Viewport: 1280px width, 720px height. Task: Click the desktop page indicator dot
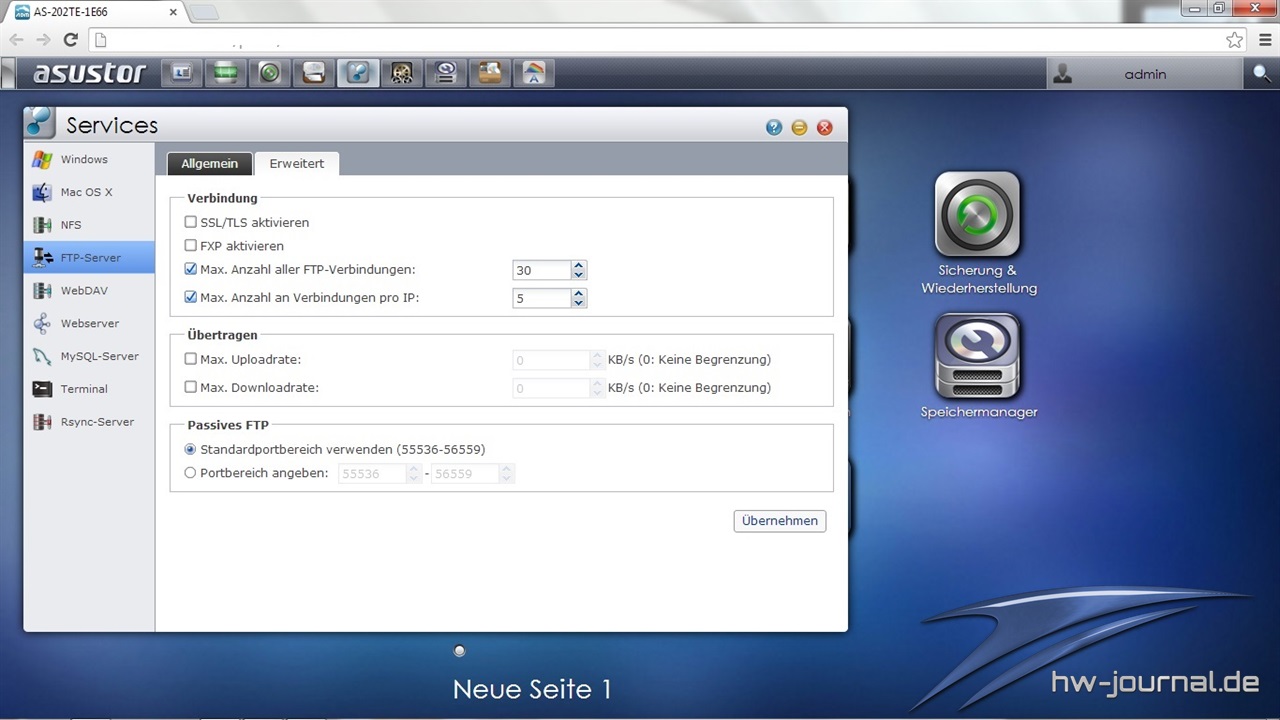point(459,651)
